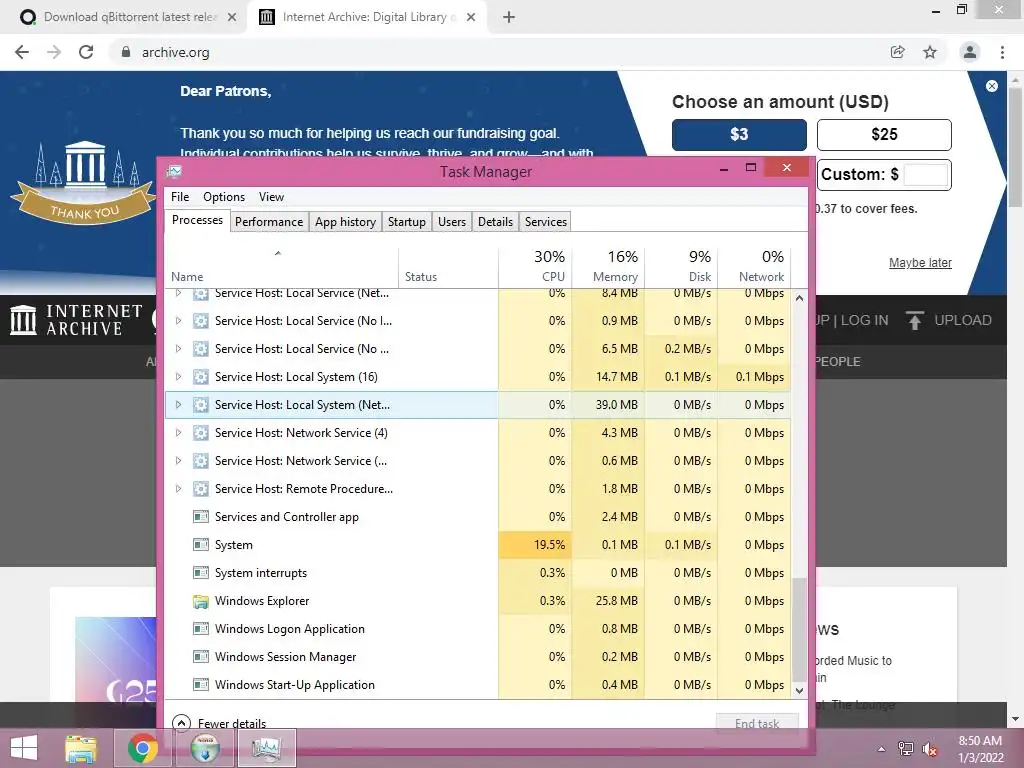Click the Services and Controller app icon
The width and height of the screenshot is (1024, 768).
200,517
